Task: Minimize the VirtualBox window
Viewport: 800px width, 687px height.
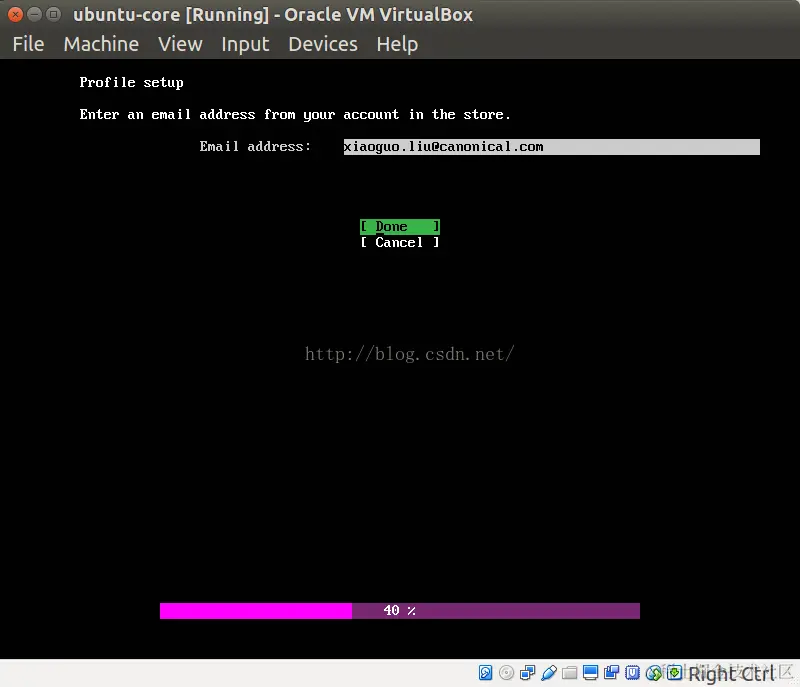Action: (x=34, y=14)
